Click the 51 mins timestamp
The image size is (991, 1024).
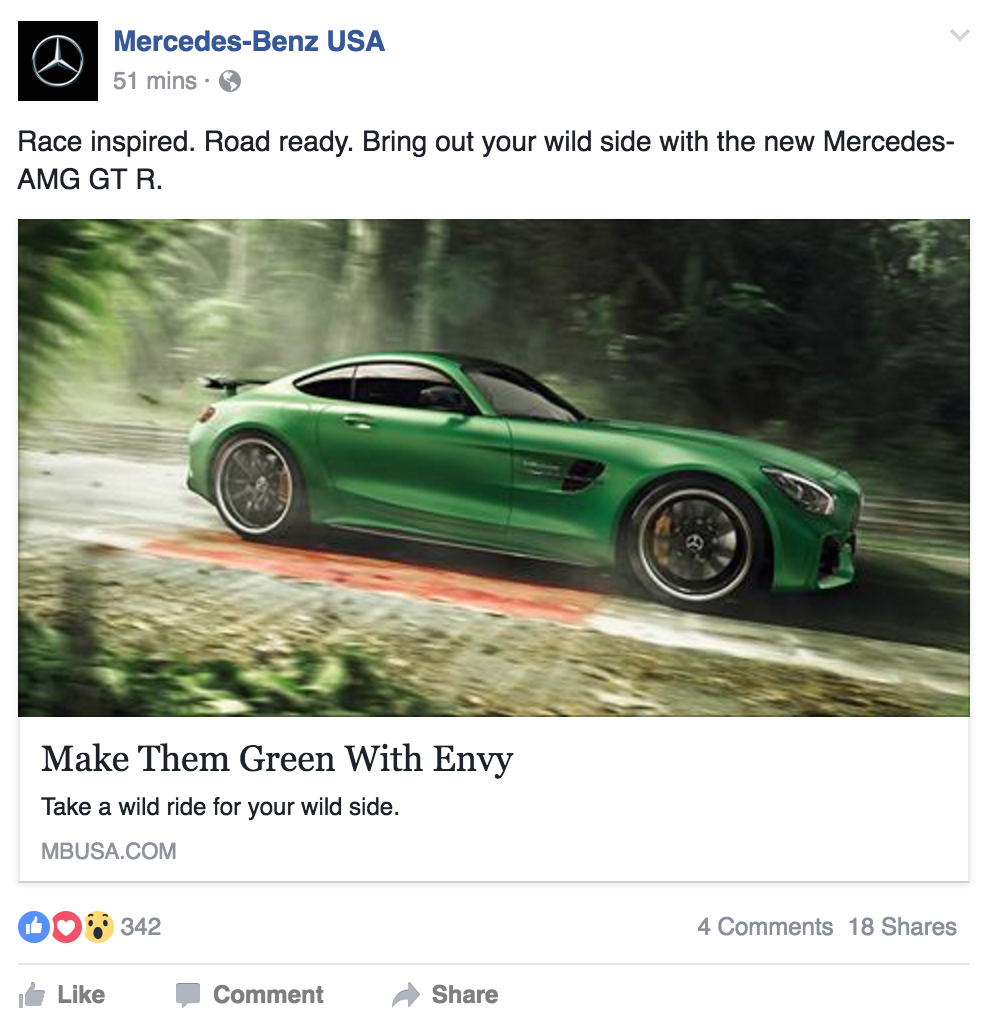[154, 81]
